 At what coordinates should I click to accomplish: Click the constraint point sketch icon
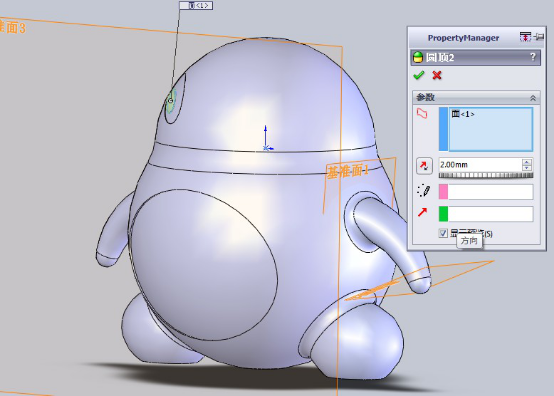pos(424,191)
